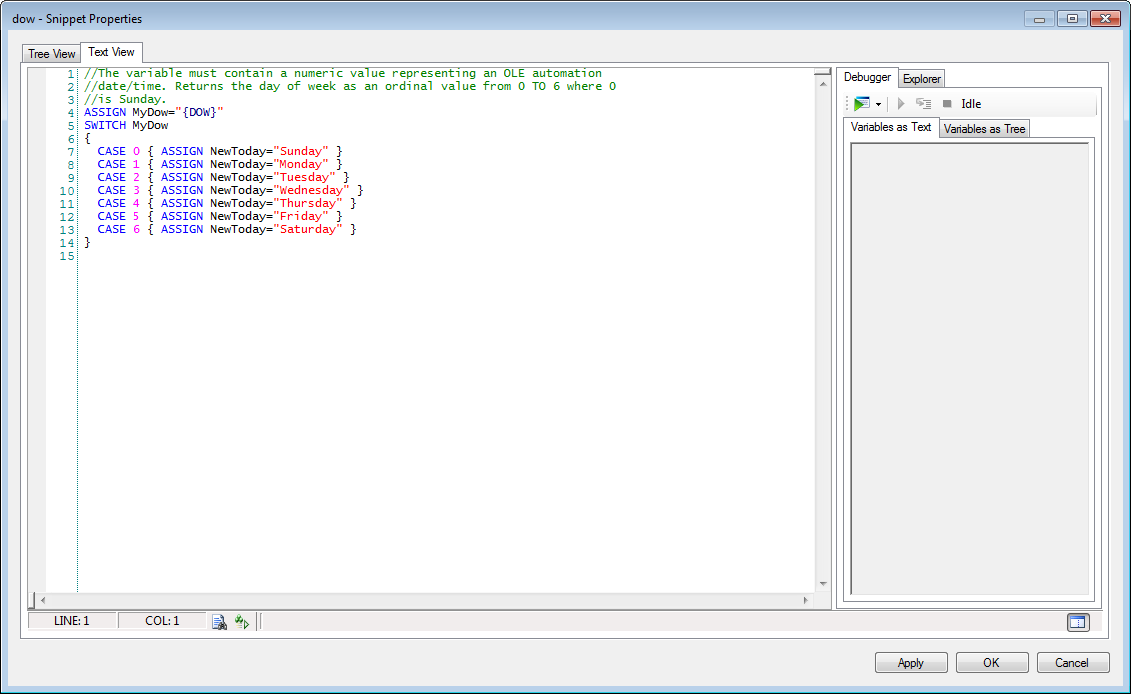Switch to Variables as Text tab
Viewport: 1131px width, 694px height.
pos(891,127)
